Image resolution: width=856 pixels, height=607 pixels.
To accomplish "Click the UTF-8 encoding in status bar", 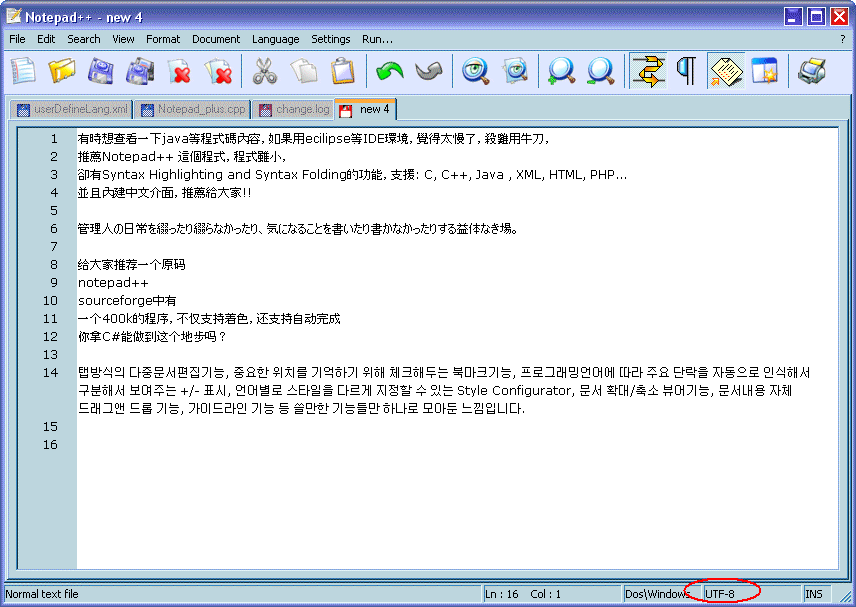I will tap(720, 594).
